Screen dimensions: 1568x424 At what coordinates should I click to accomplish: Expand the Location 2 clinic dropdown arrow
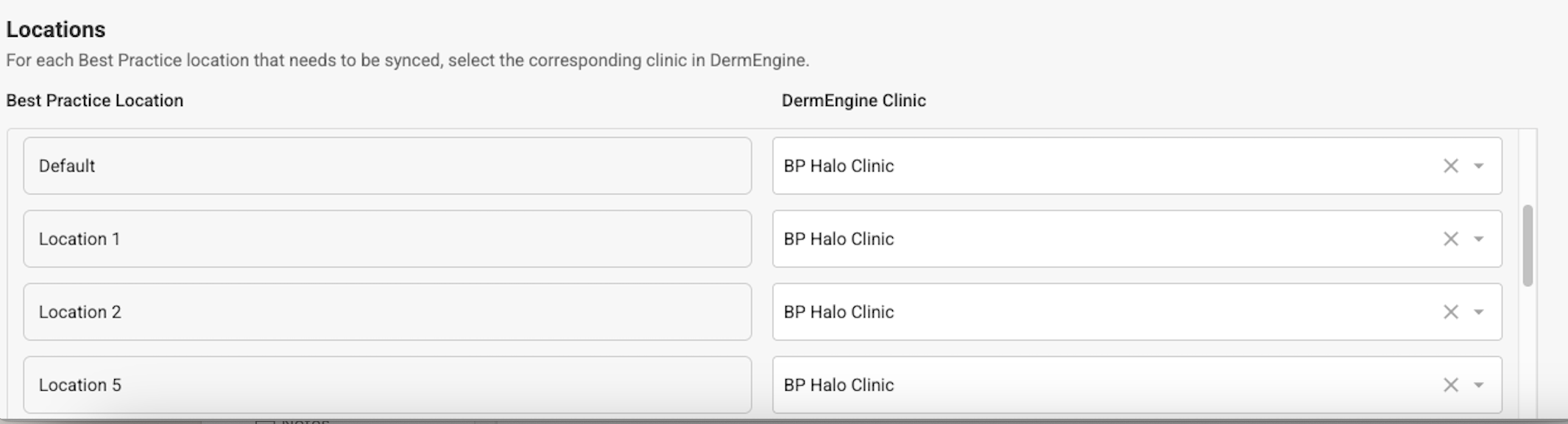tap(1478, 311)
